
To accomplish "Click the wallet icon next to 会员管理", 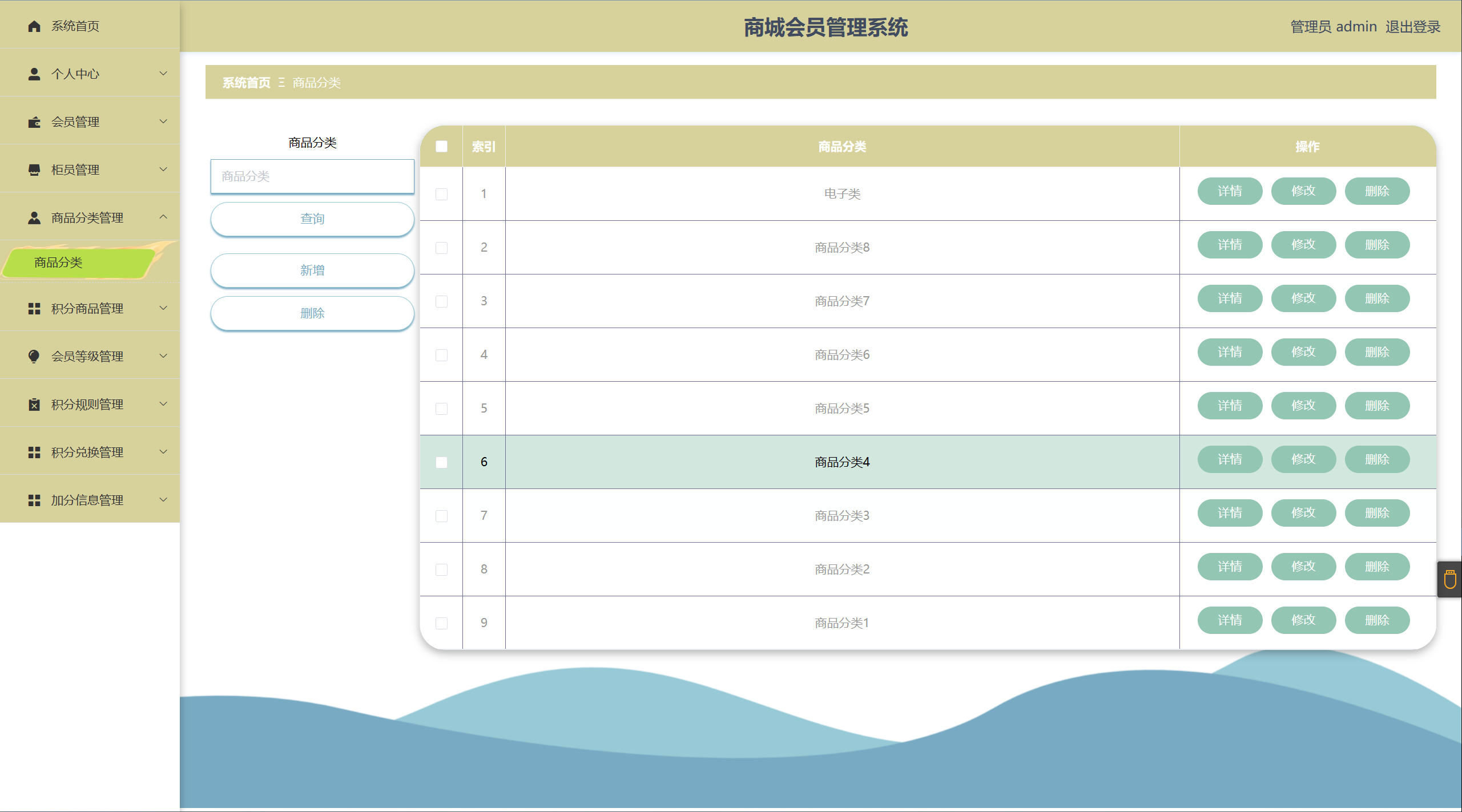I will (x=34, y=122).
